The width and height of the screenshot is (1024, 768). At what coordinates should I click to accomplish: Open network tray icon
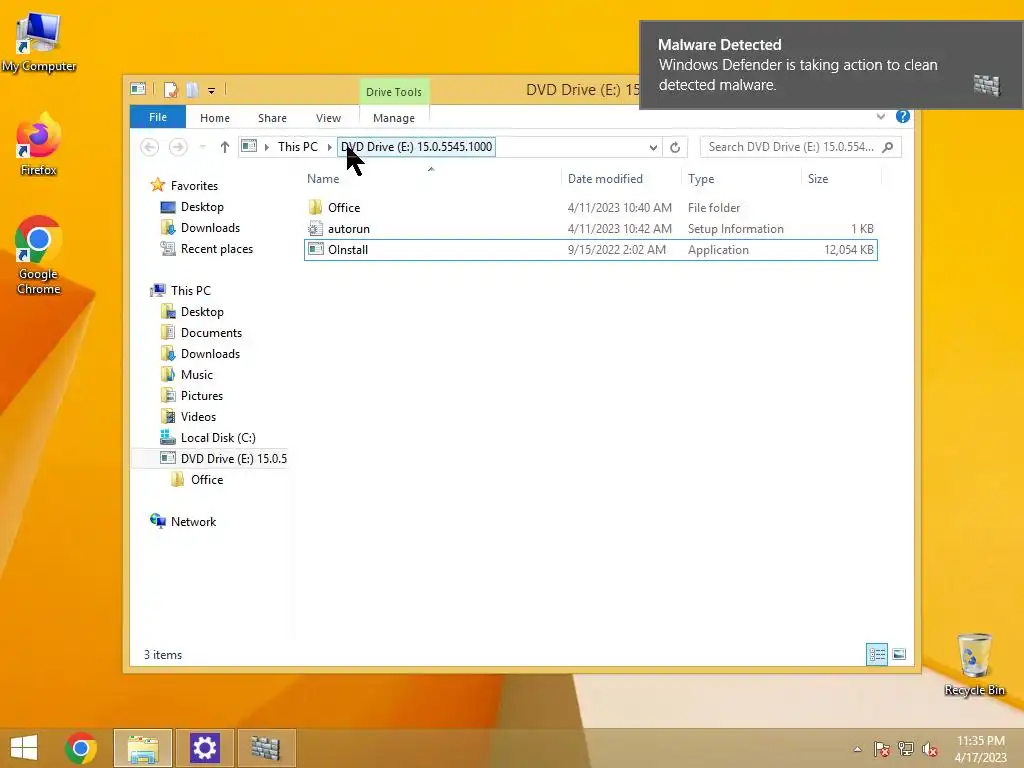pos(906,749)
